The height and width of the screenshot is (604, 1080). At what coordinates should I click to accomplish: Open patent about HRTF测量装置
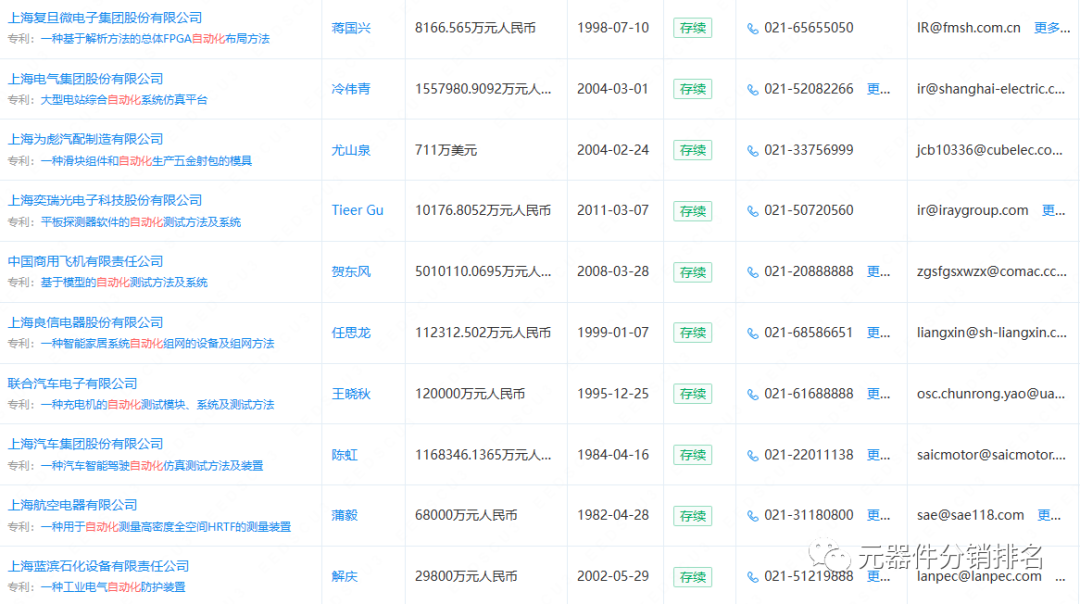point(165,527)
